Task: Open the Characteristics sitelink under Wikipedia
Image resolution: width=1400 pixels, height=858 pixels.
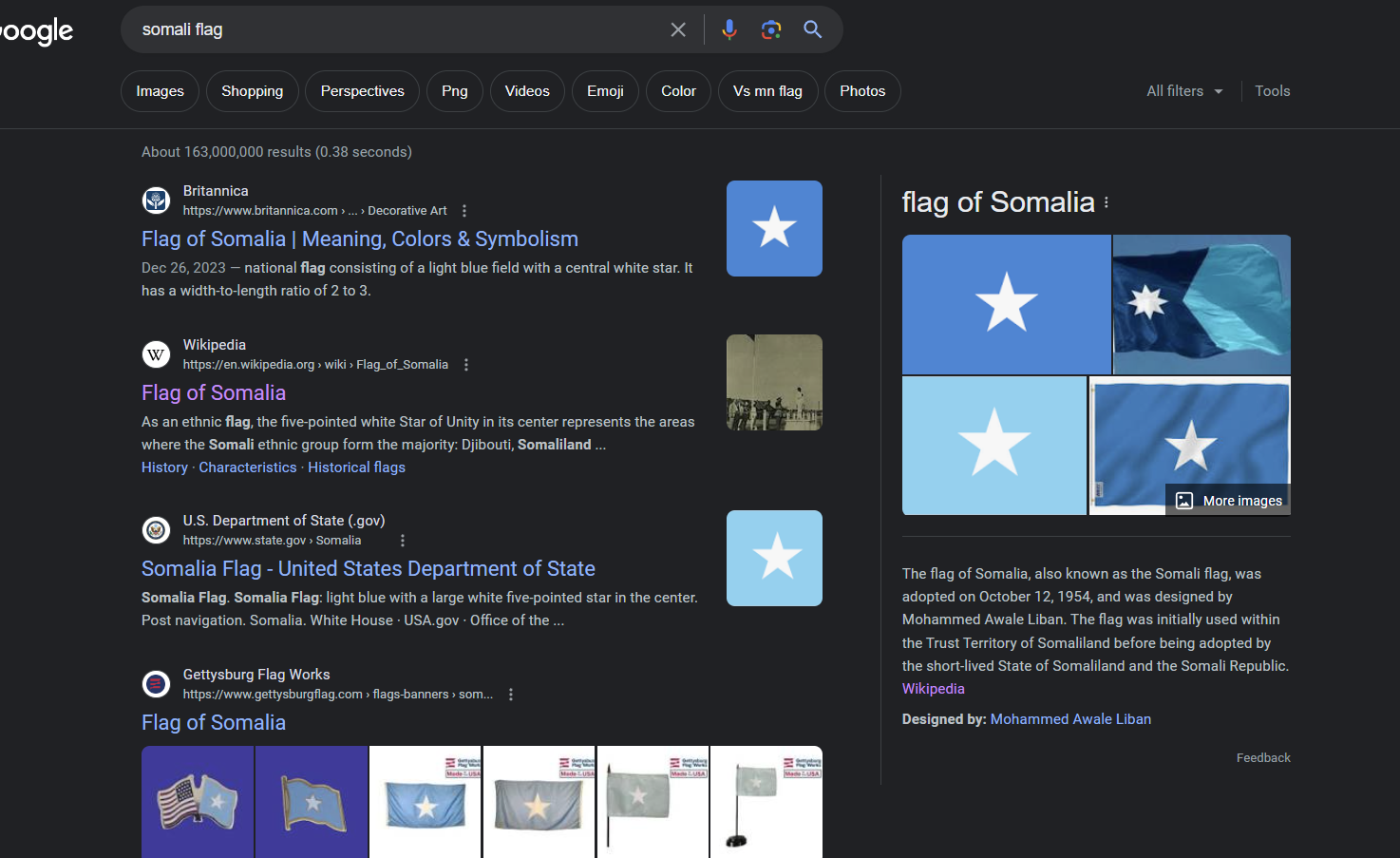Action: (x=248, y=467)
